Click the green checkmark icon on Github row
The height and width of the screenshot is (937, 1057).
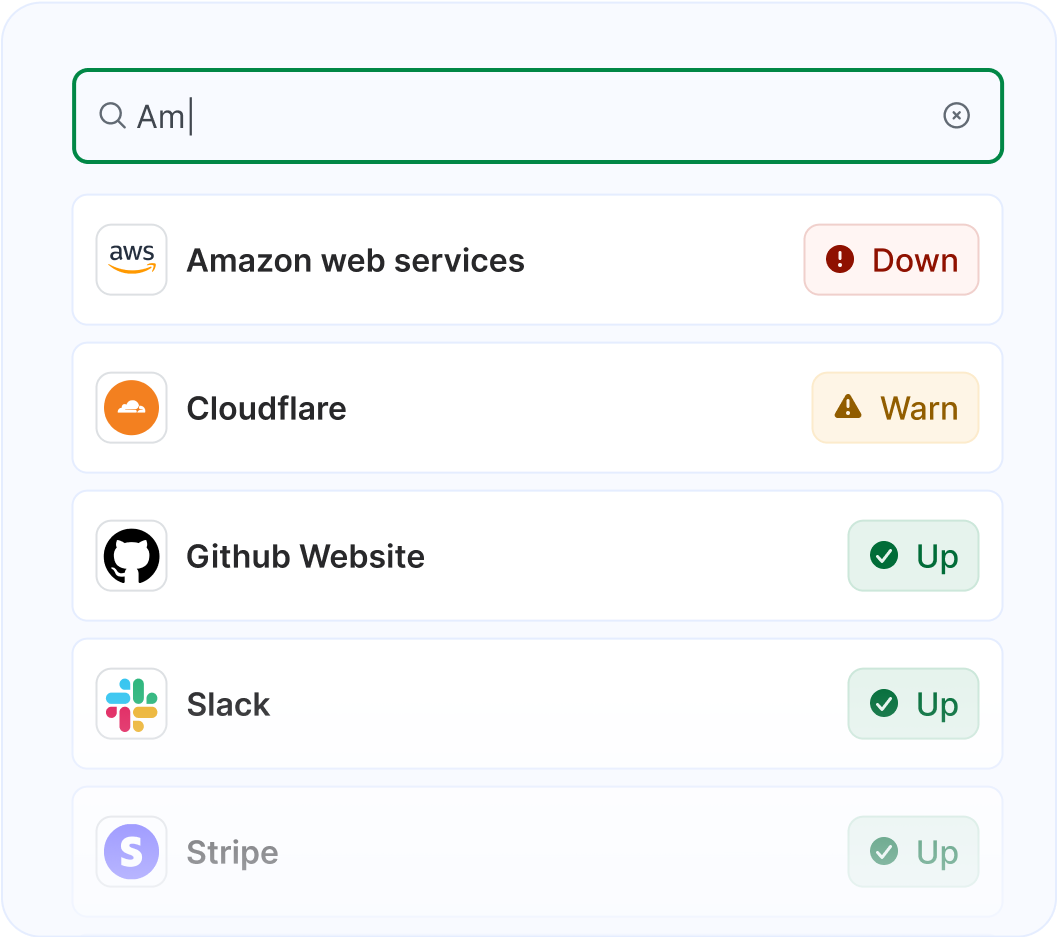coord(884,555)
